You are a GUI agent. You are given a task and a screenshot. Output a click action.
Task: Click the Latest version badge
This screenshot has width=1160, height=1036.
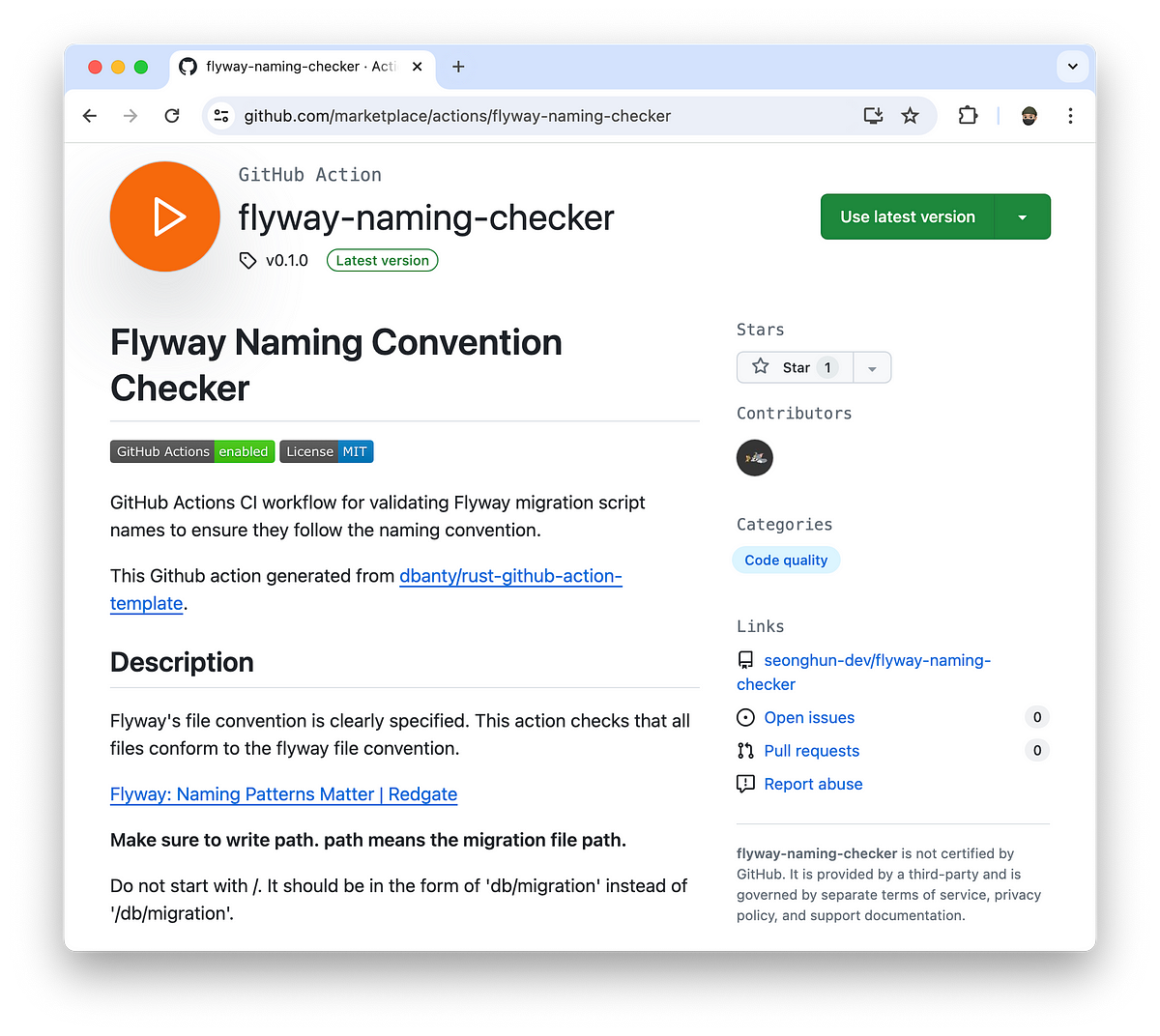point(382,260)
